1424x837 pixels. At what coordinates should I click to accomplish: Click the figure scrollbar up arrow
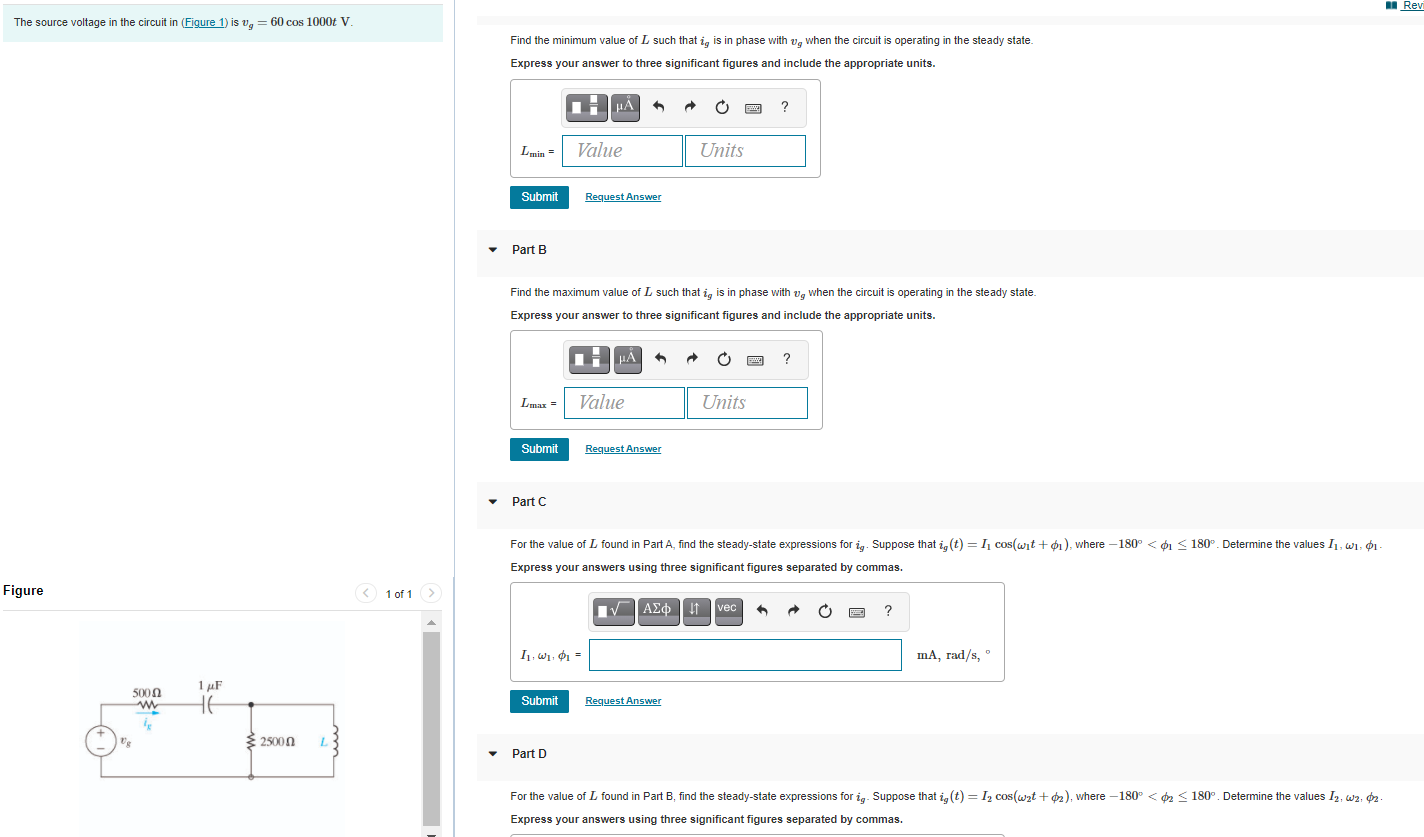click(x=431, y=623)
